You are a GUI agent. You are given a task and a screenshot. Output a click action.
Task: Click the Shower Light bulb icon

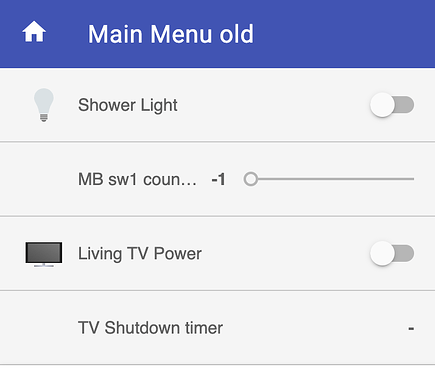click(x=44, y=105)
